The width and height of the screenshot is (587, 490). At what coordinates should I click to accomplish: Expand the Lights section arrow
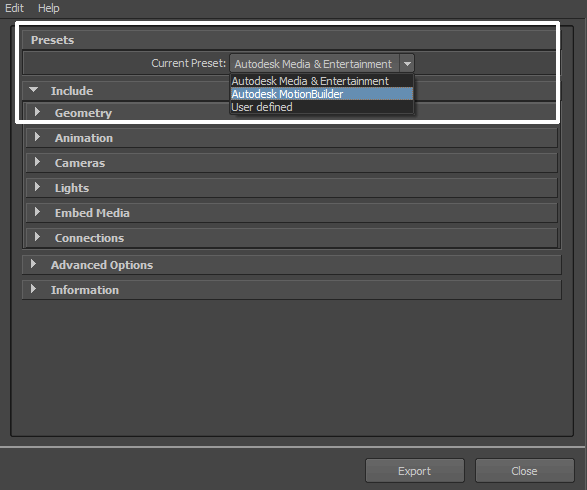[37, 187]
